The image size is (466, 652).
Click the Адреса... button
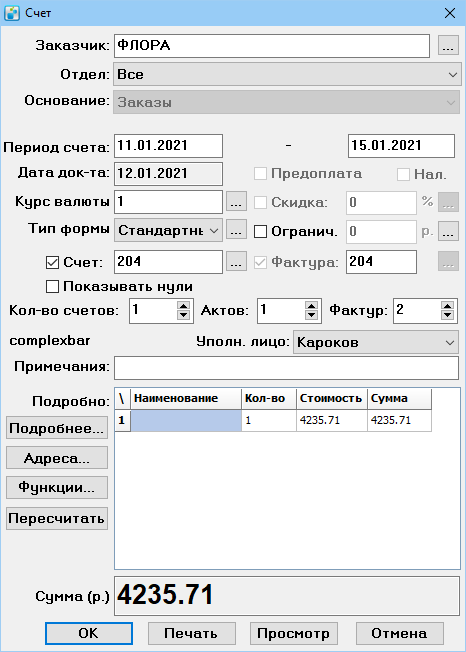[57, 458]
